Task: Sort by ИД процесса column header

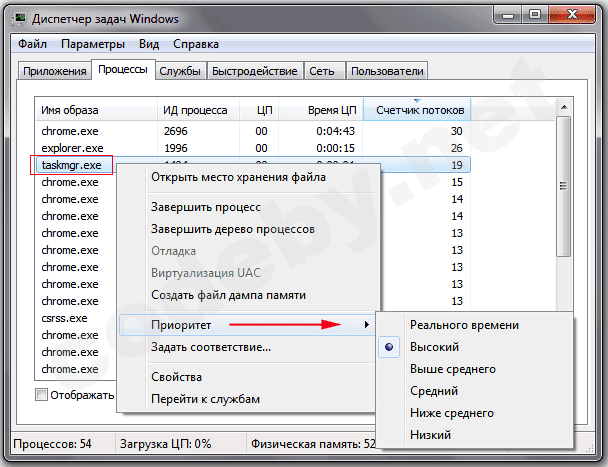Action: (199, 110)
